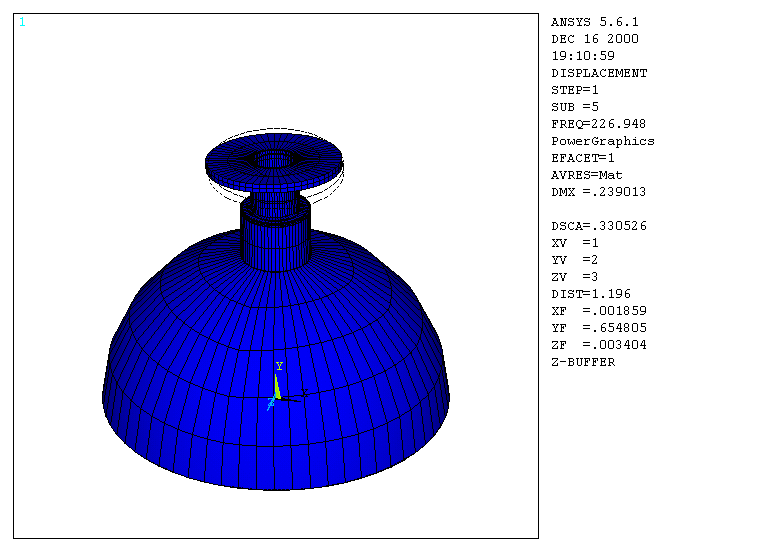Click the central hole of the top flange
The height and width of the screenshot is (552, 764).
click(274, 159)
